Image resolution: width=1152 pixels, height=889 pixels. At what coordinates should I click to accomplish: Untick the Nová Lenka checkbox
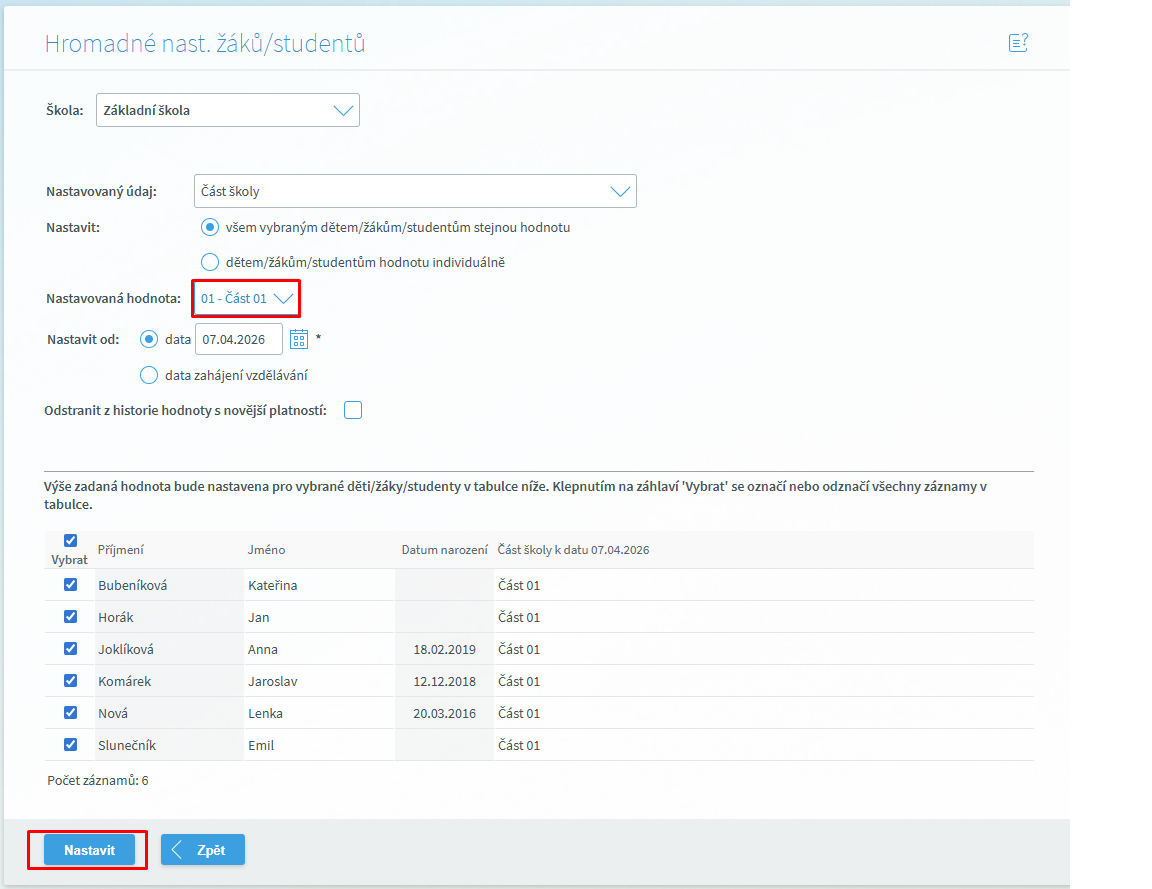pyautogui.click(x=70, y=713)
